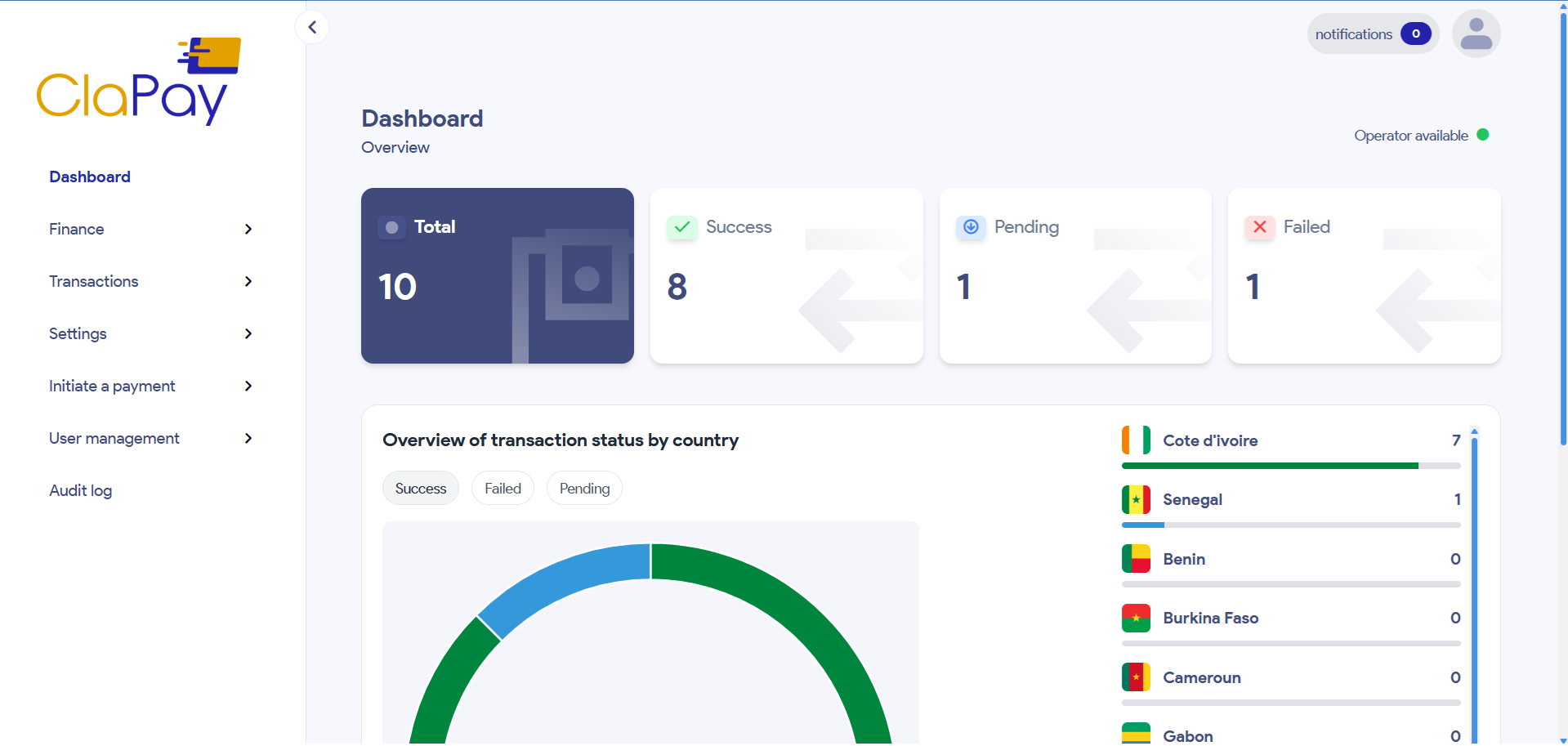The width and height of the screenshot is (1568, 746).
Task: Expand the Finance section
Action: (76, 230)
